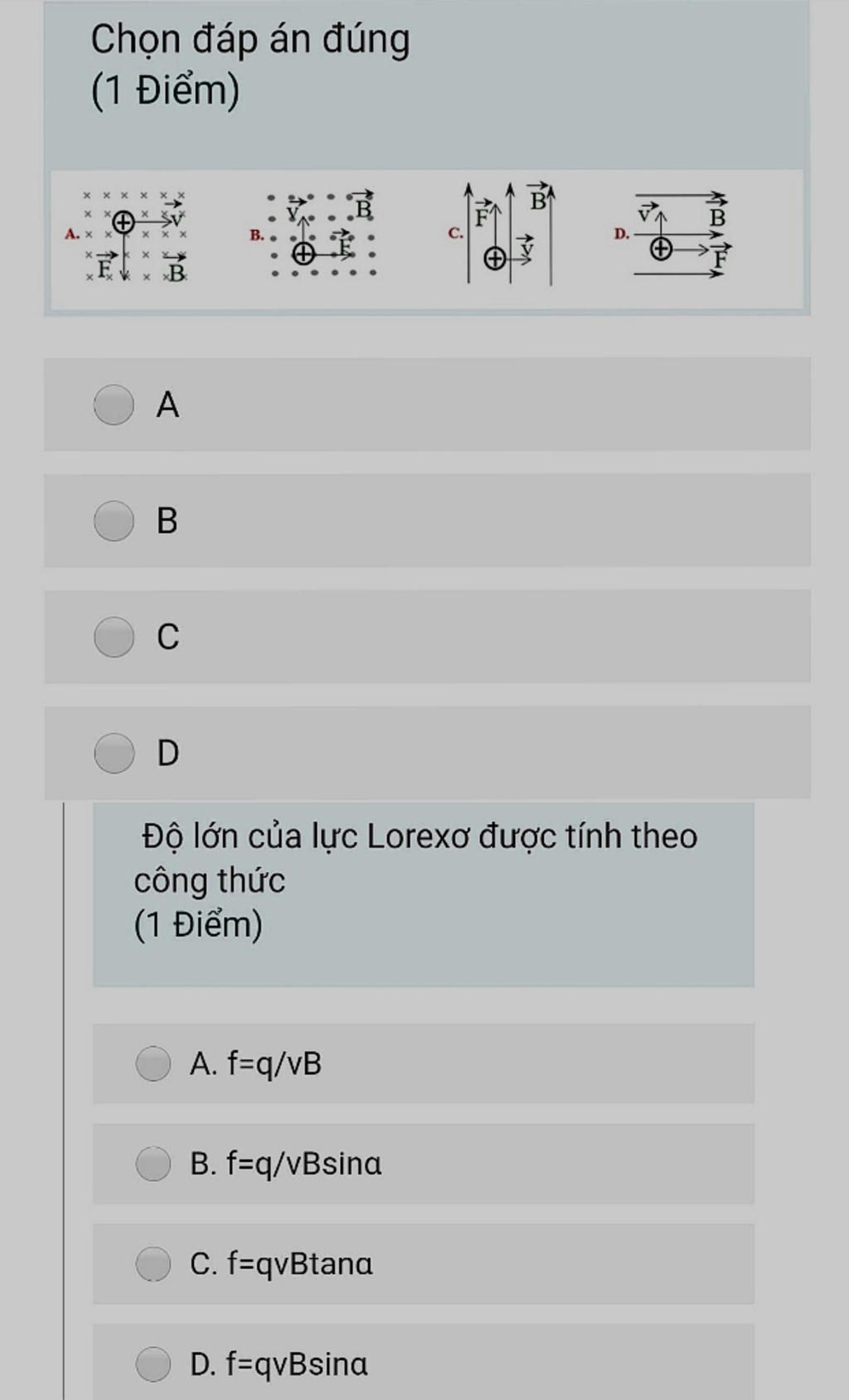The height and width of the screenshot is (1400, 849).
Task: Choose radio option f=q/vB
Action: point(153,1063)
